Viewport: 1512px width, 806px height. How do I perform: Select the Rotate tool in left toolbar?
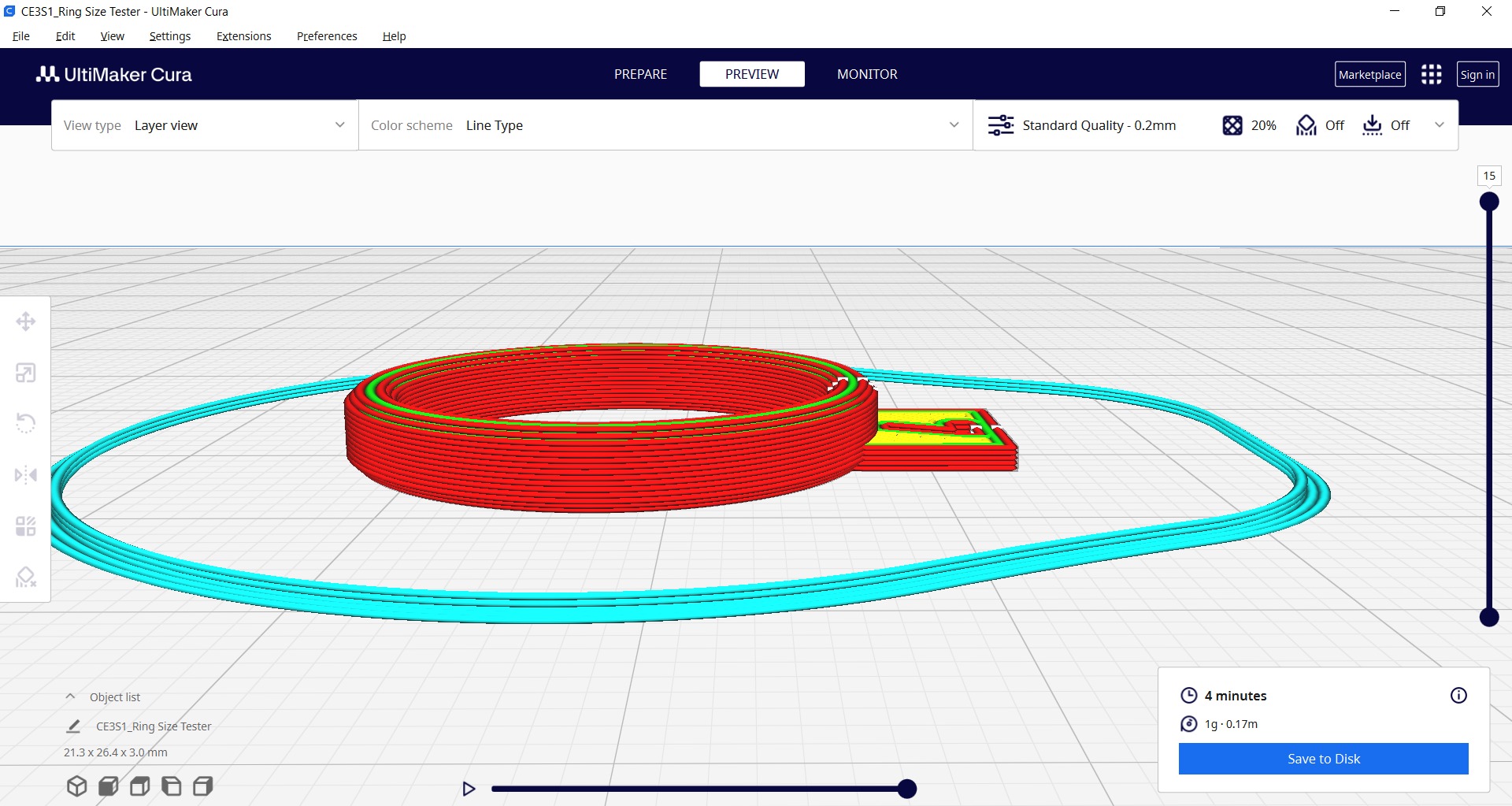tap(25, 424)
